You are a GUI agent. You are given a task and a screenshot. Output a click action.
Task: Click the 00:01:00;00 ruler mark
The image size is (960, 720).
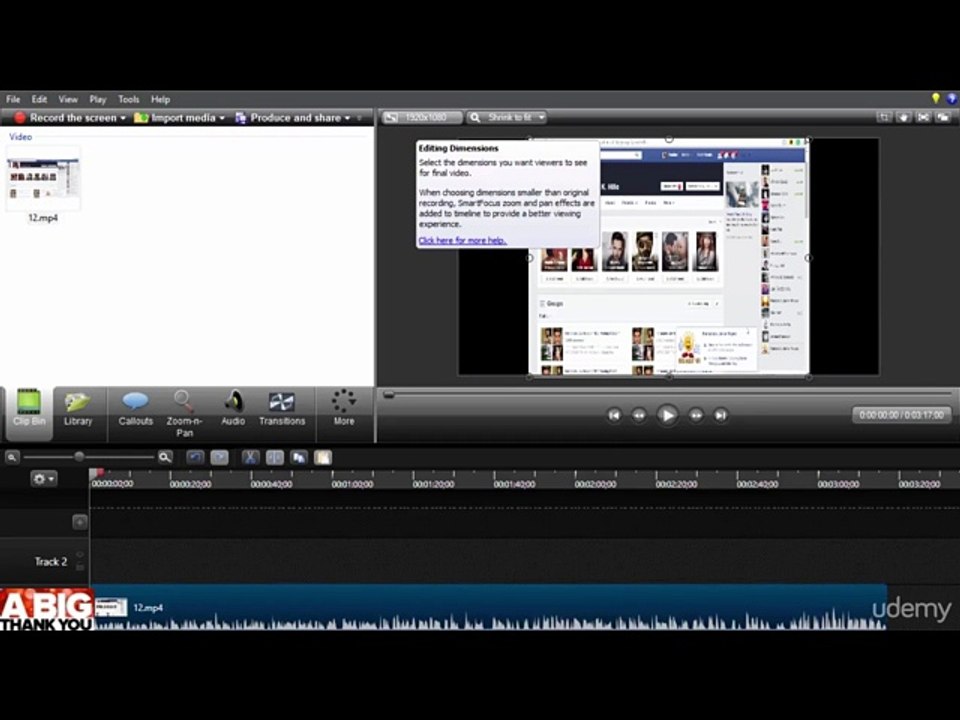point(352,484)
